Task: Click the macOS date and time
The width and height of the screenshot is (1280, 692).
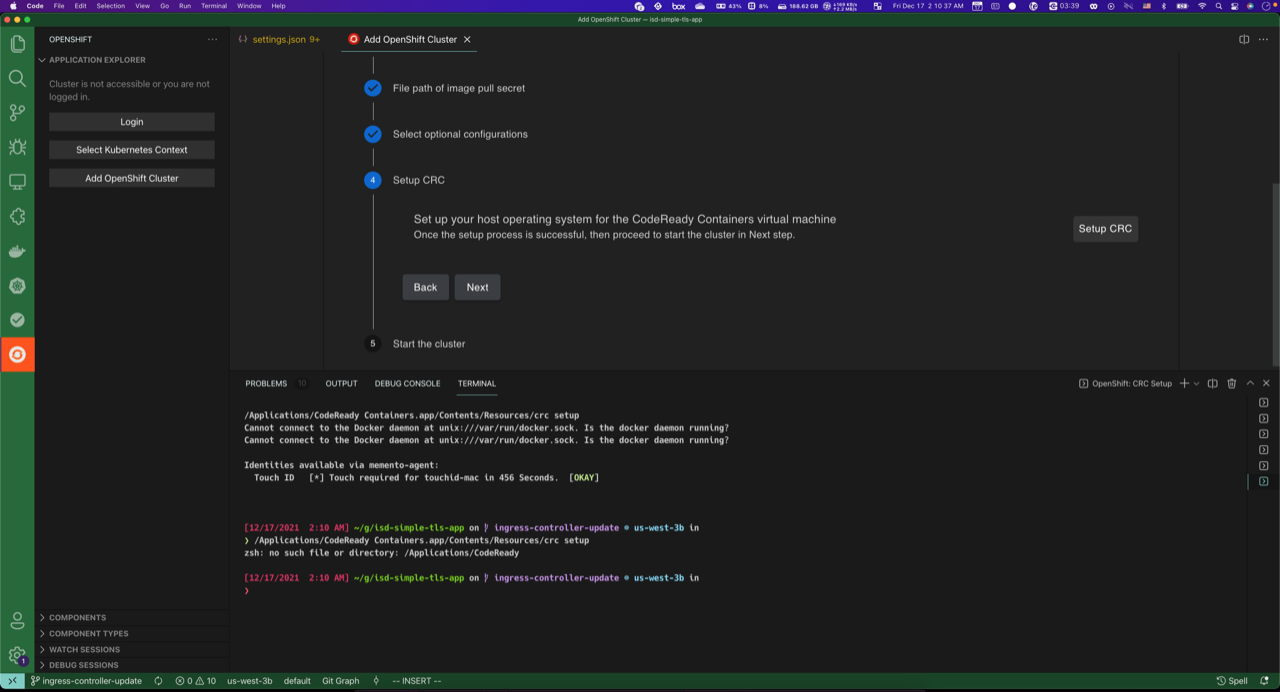Action: [x=929, y=6]
